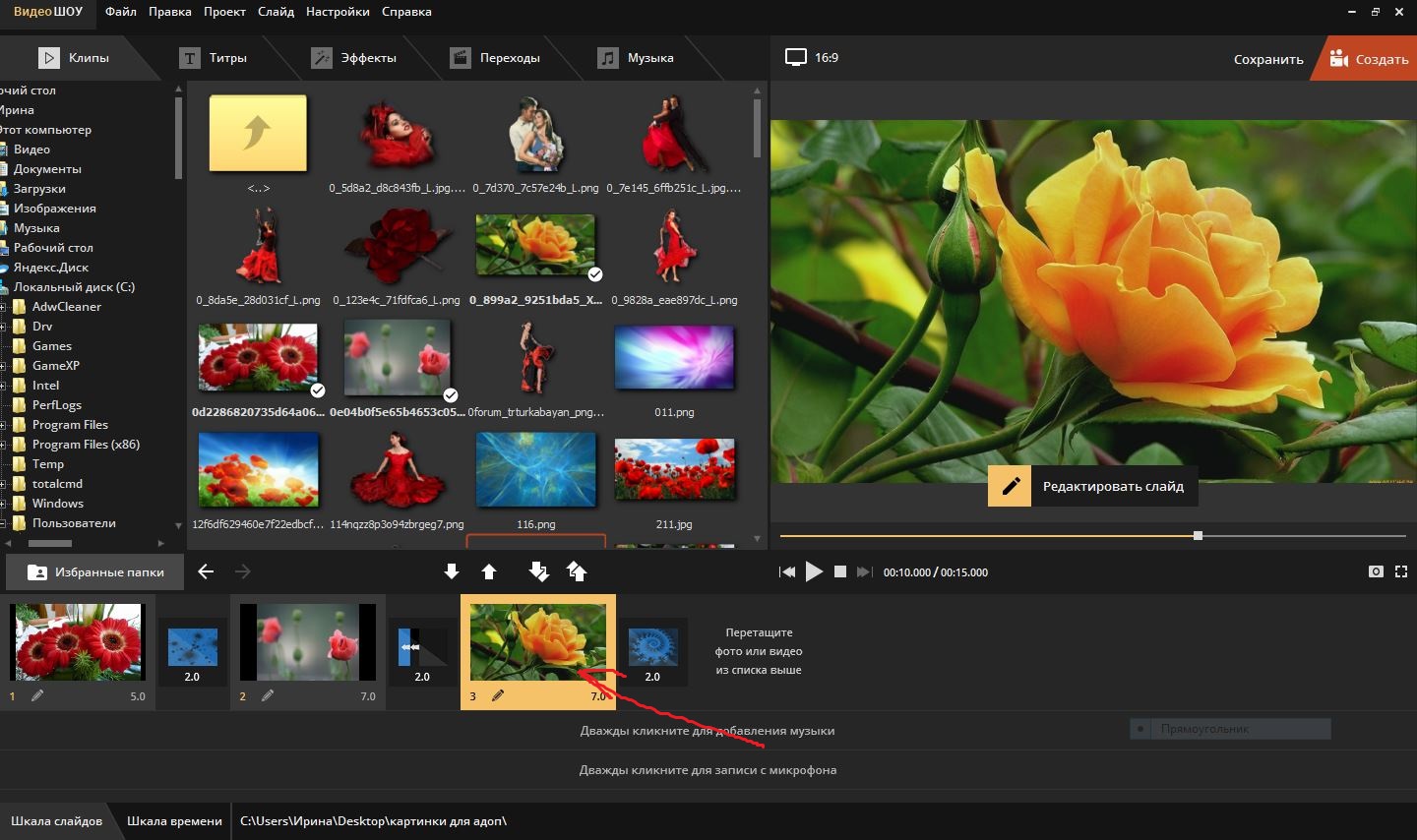The image size is (1417, 840).
Task: Add selected file to timeline with down arrow
Action: (452, 571)
